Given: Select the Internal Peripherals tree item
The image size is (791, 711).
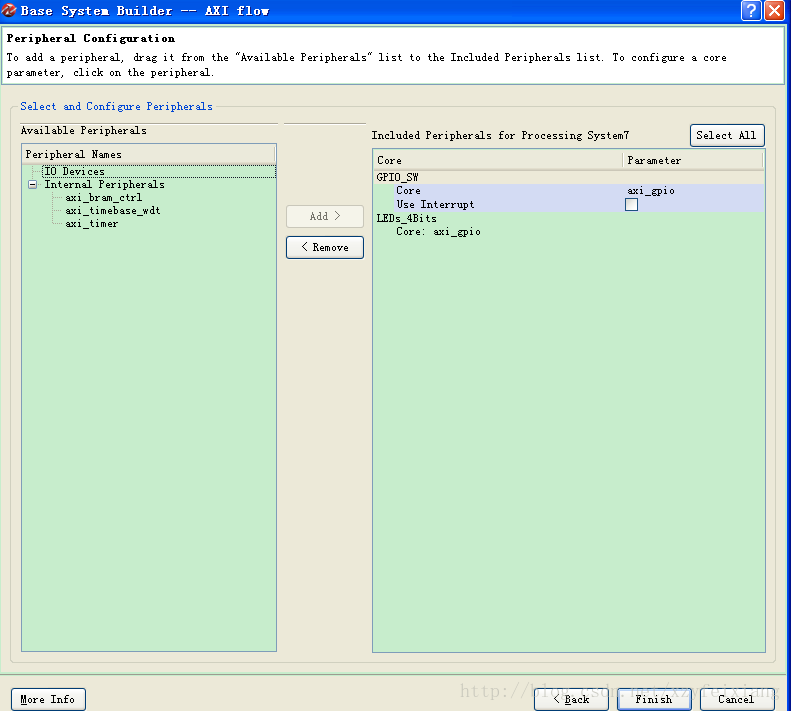Looking at the screenshot, I should pos(104,185).
